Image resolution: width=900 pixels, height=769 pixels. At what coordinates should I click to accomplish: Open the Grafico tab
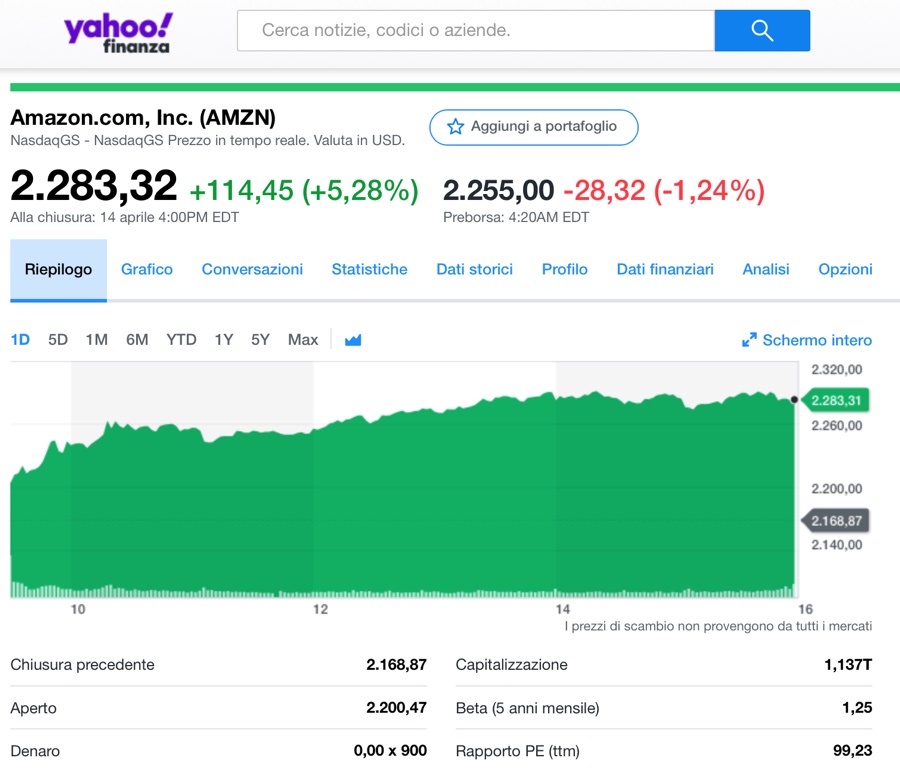(x=147, y=270)
